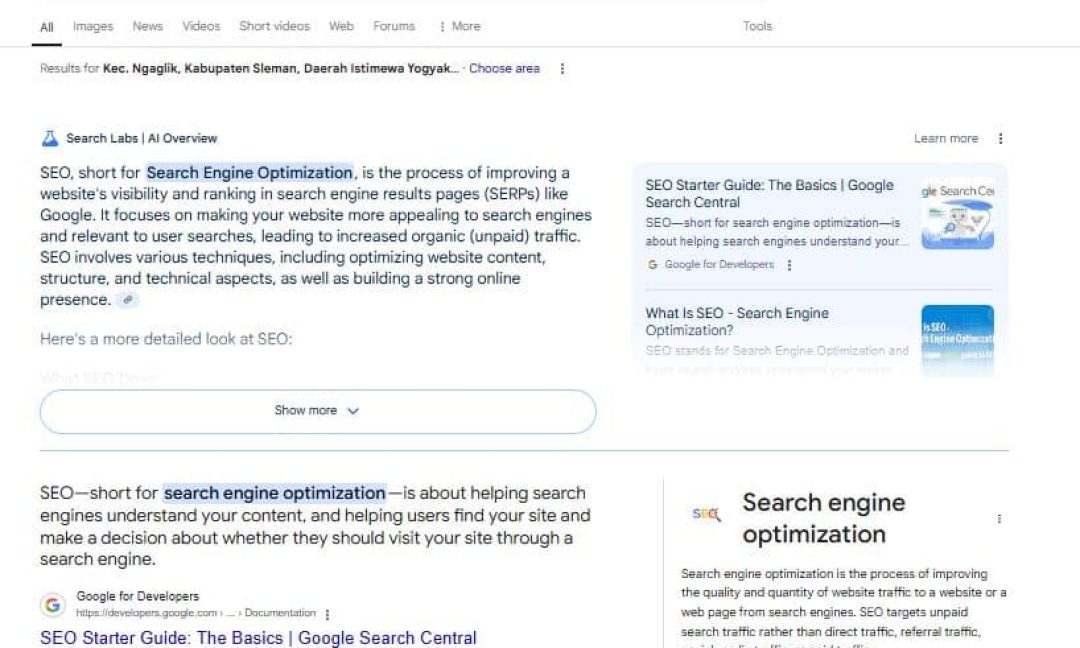Click the "Search engine optimization" knowledge panel title
The height and width of the screenshot is (648, 1080).
pyautogui.click(x=824, y=518)
